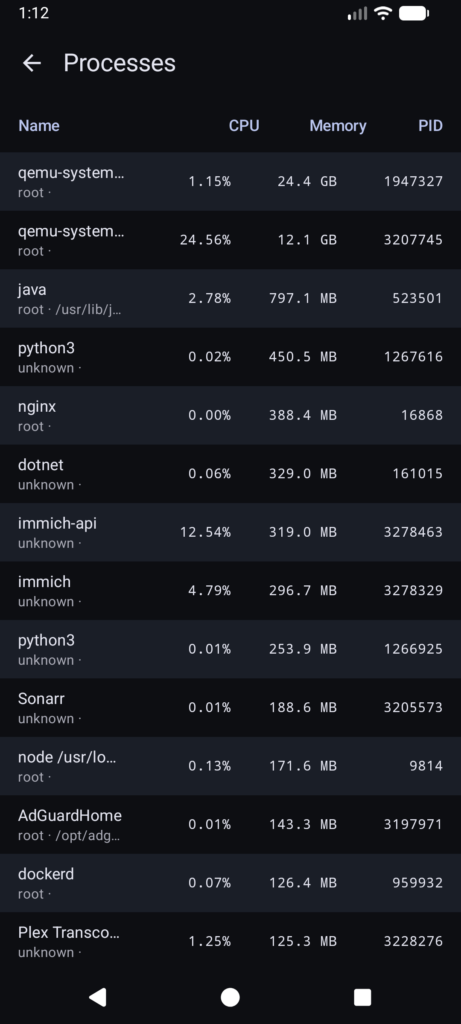Image resolution: width=461 pixels, height=1024 pixels.
Task: Open the AdGuardHome process entry
Action: tap(230, 824)
